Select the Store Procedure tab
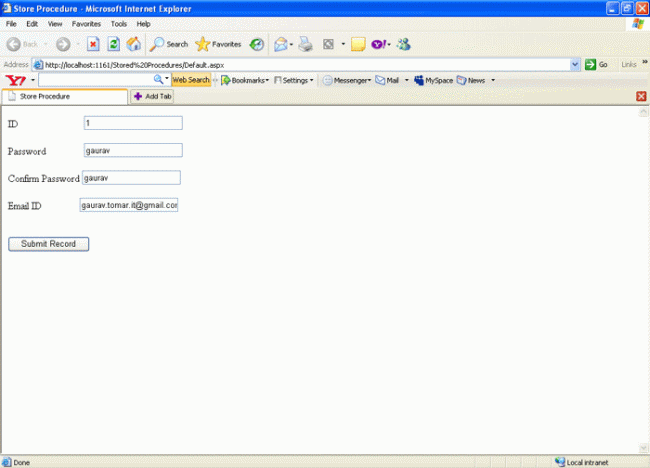 (x=65, y=96)
